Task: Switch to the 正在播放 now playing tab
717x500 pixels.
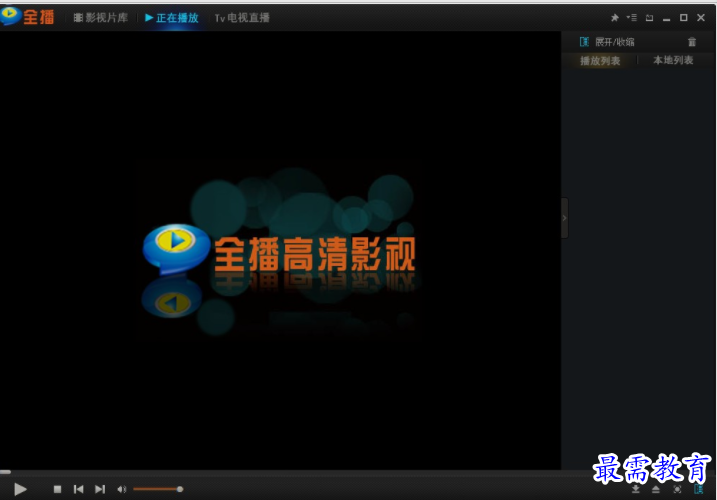Action: click(x=172, y=18)
